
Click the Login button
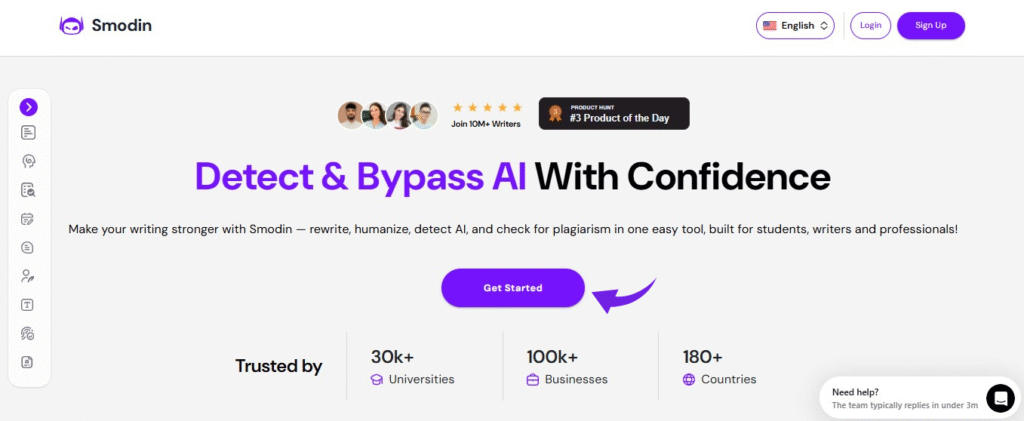(x=870, y=26)
